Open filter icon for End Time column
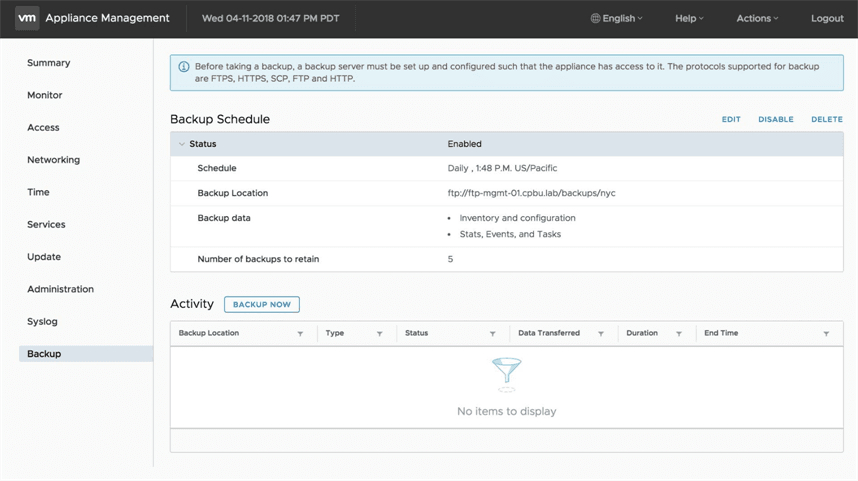The width and height of the screenshot is (858, 481). 826,334
